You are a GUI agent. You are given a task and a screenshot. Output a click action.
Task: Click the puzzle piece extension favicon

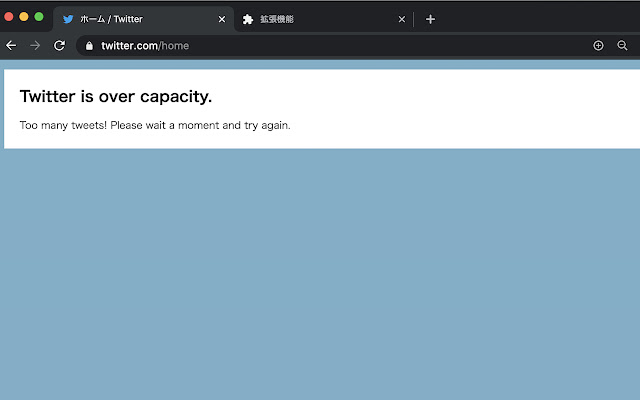(248, 19)
